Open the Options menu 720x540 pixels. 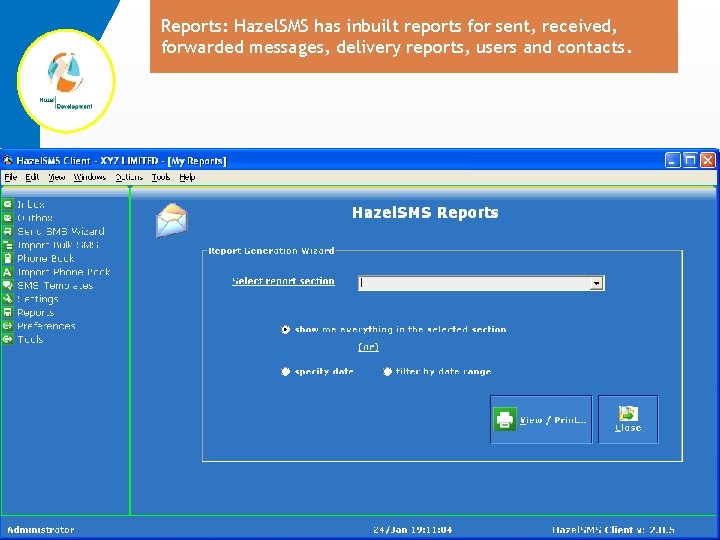pyautogui.click(x=129, y=177)
